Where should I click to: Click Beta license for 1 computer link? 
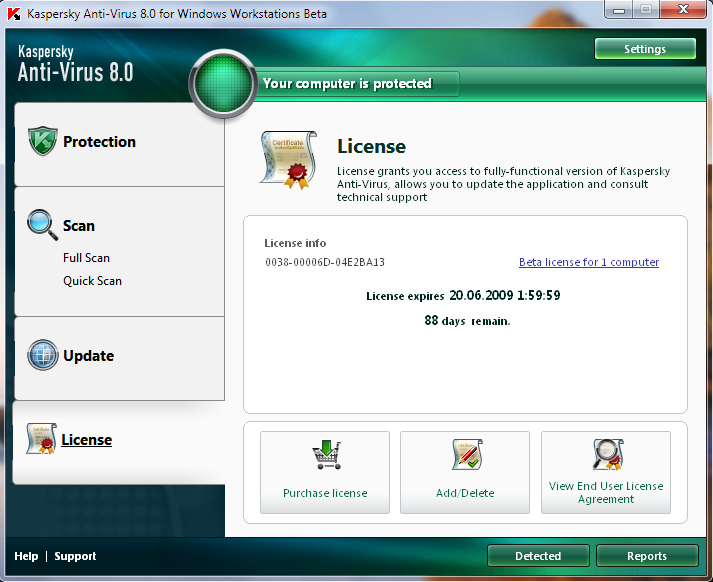tap(589, 262)
